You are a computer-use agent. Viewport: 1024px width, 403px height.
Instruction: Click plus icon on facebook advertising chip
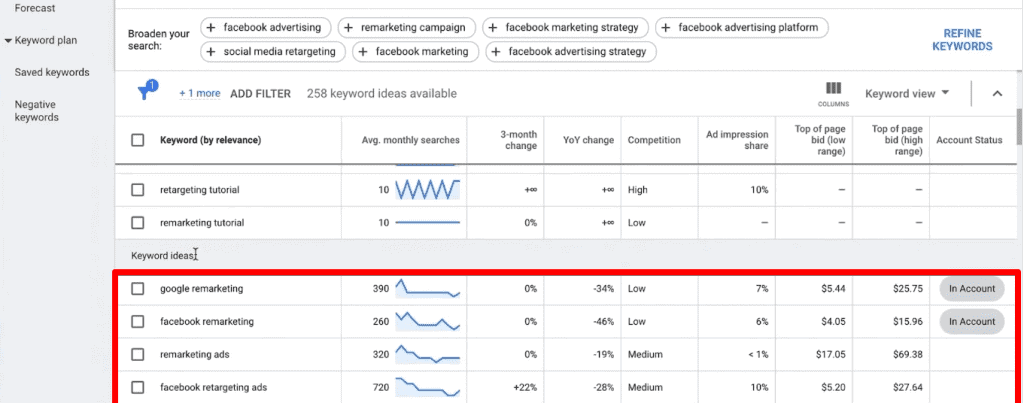click(214, 28)
